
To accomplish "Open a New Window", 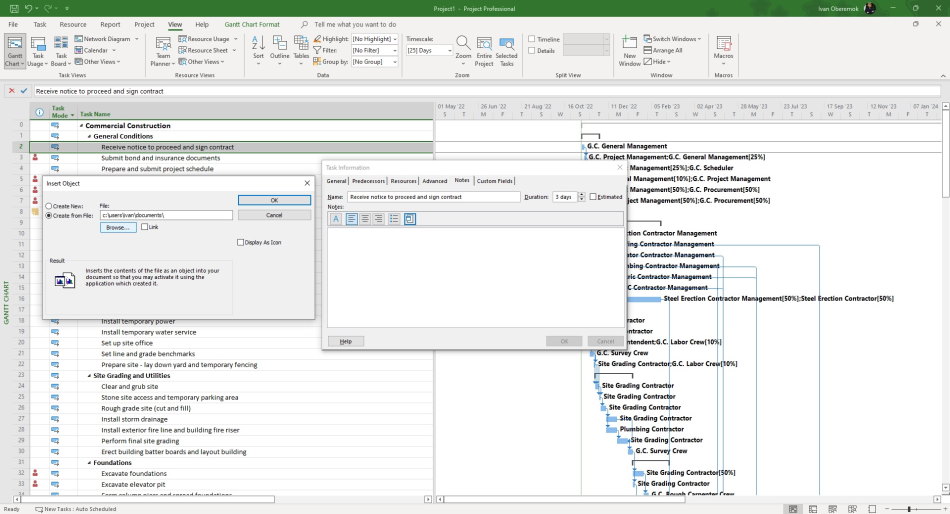I will [629, 51].
